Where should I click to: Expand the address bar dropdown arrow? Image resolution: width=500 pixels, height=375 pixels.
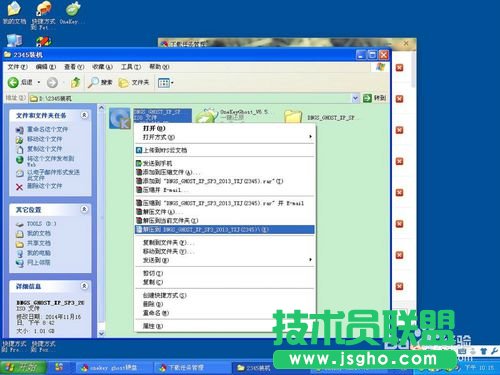tap(355, 98)
